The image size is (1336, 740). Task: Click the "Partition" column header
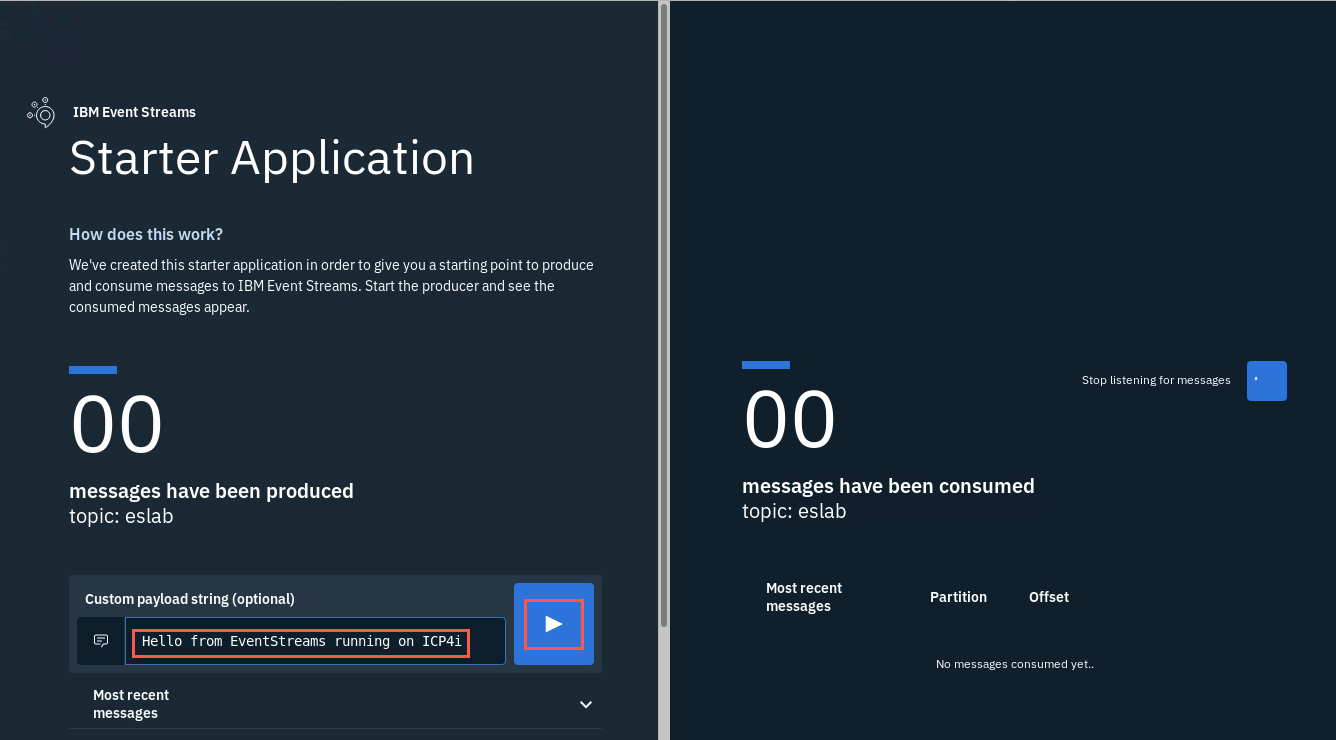pyautogui.click(x=958, y=597)
